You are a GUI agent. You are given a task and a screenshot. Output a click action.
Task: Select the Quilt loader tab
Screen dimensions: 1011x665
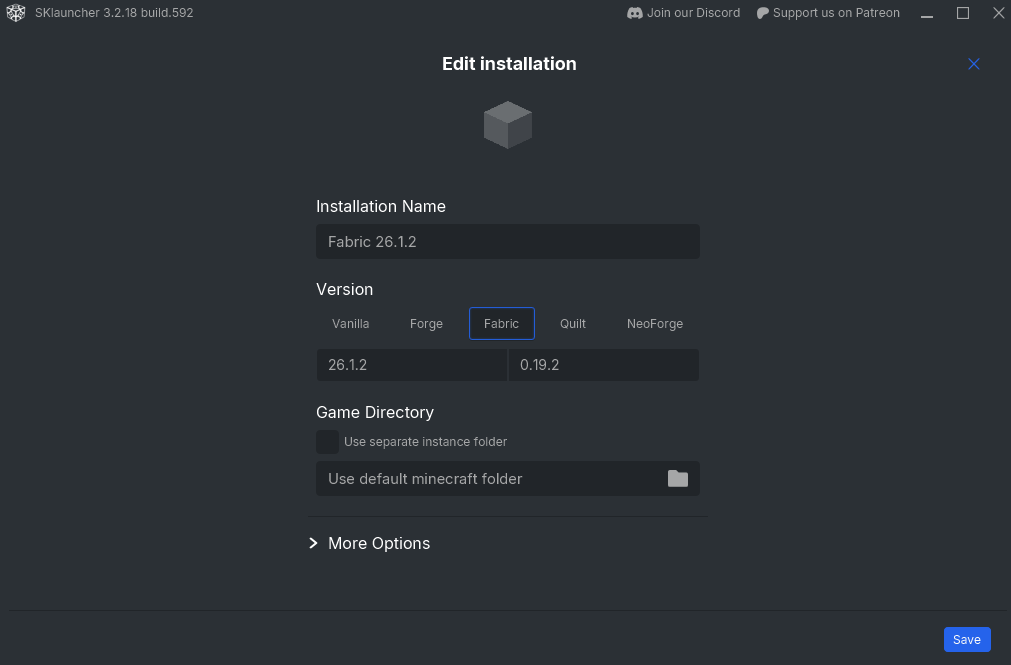572,323
